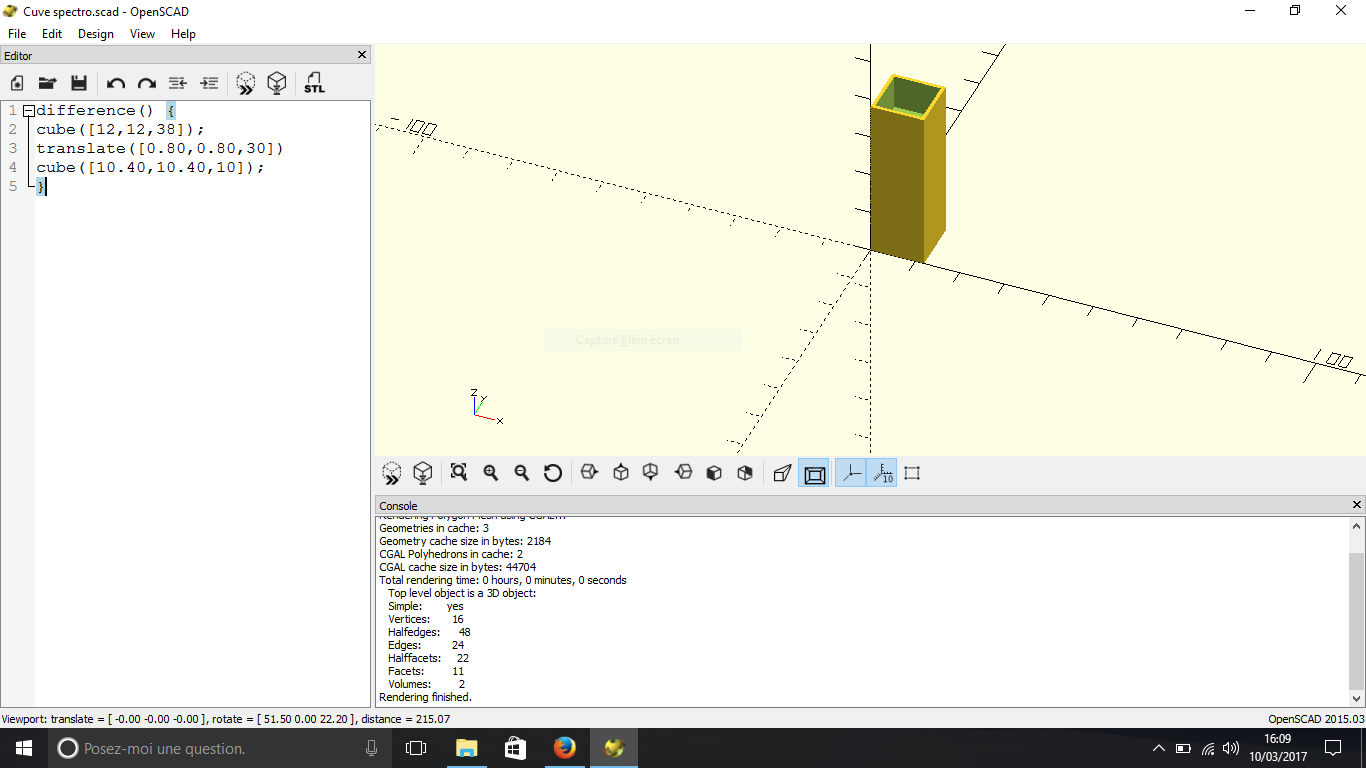Close the Editor panel
1366x768 pixels.
[362, 56]
